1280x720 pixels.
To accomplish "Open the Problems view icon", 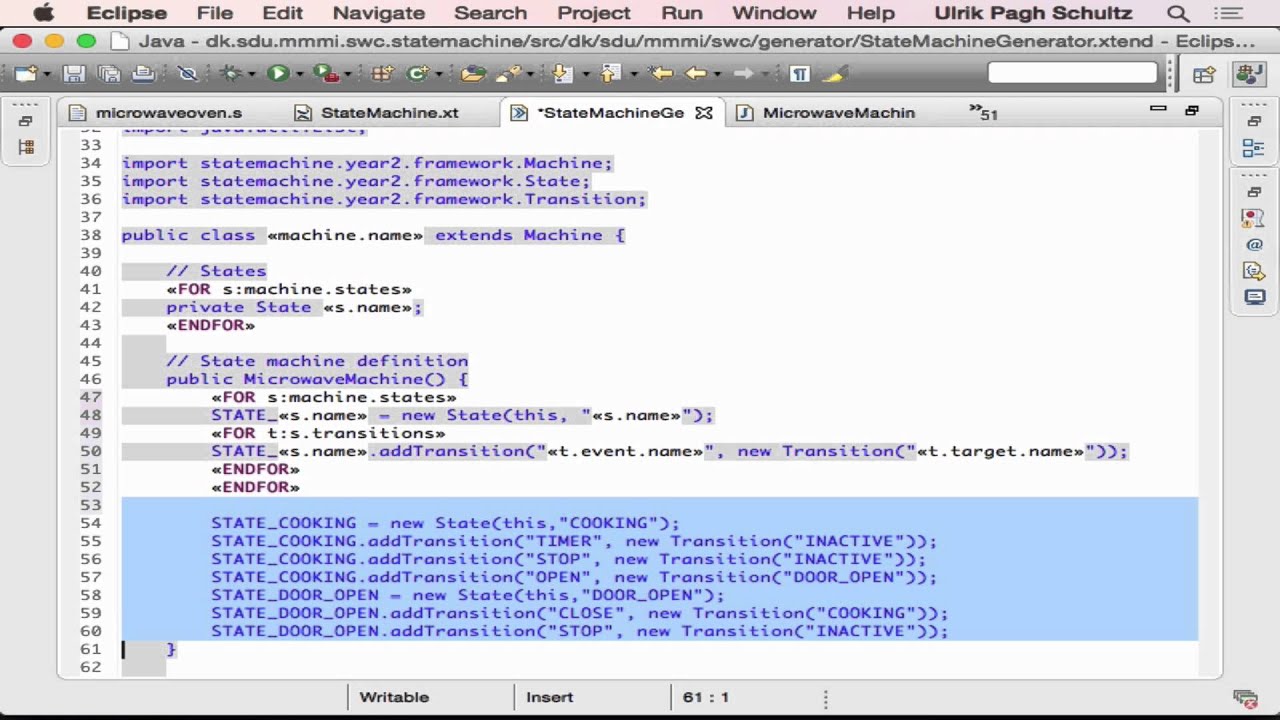I will point(1253,218).
